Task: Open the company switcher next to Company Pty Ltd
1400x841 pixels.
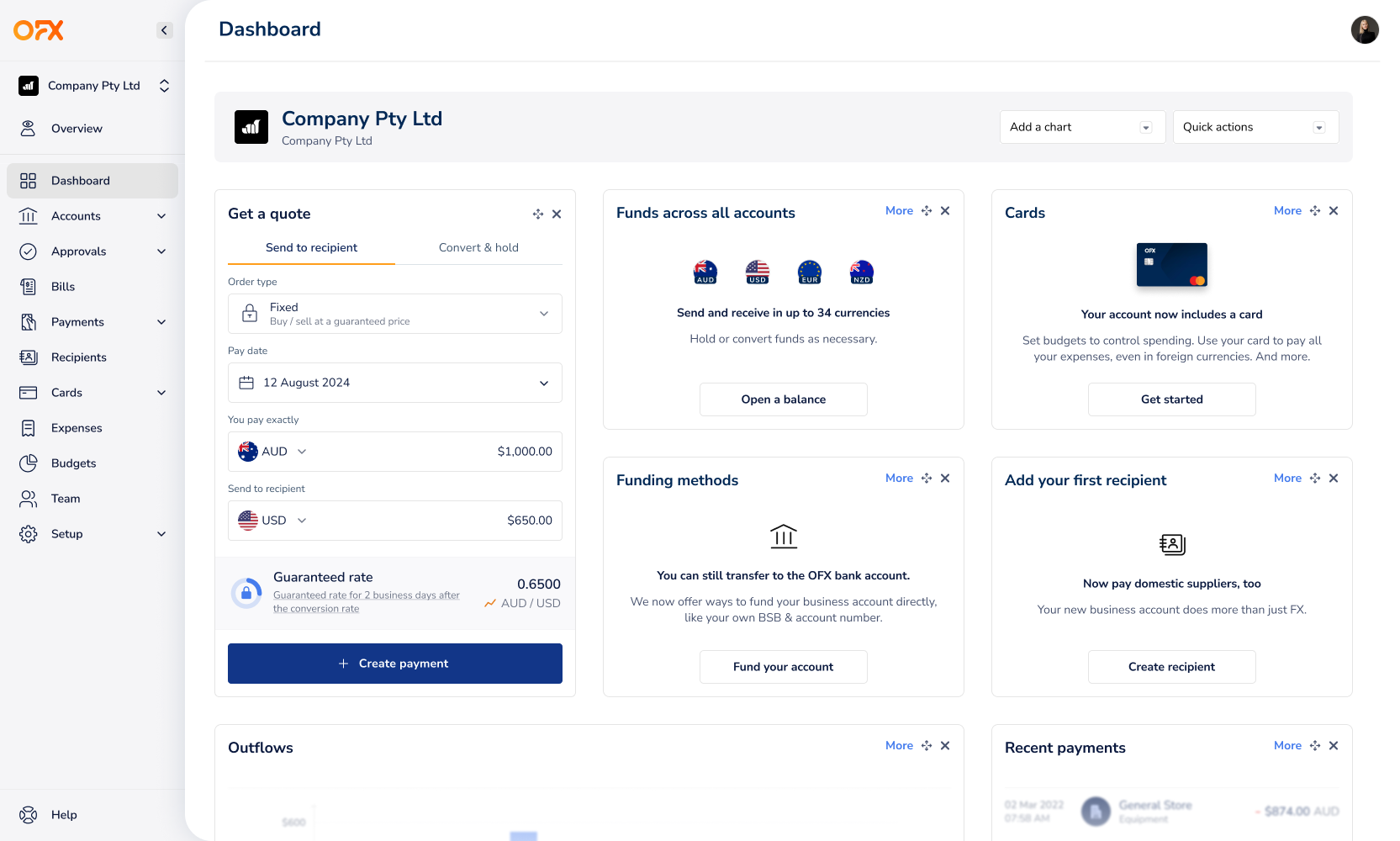Action: [165, 85]
